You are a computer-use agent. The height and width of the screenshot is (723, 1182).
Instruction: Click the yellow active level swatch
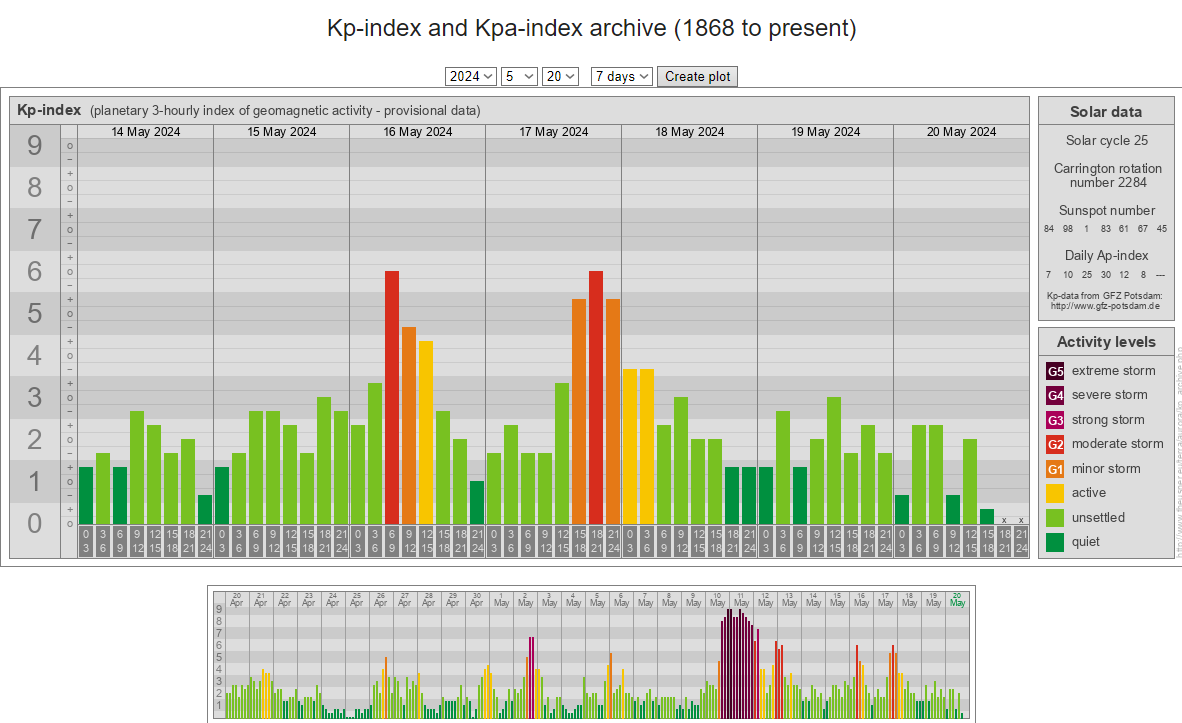coord(1055,493)
